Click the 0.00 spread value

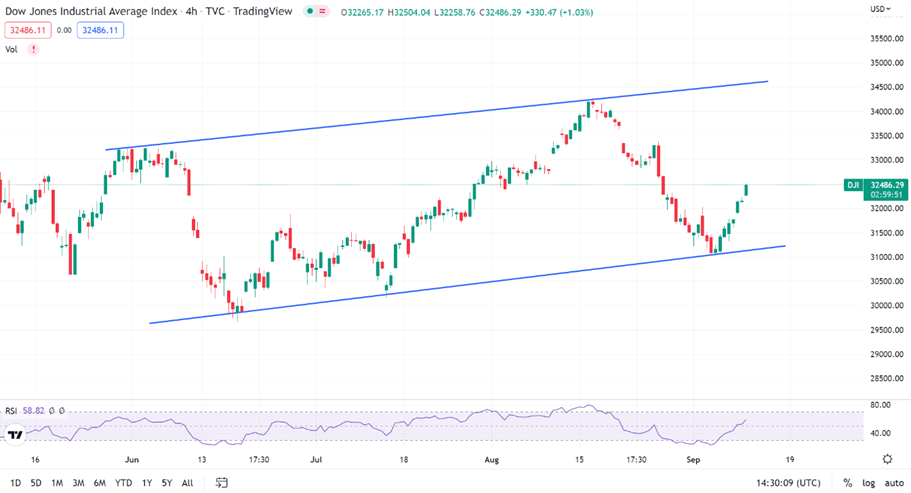click(x=64, y=30)
